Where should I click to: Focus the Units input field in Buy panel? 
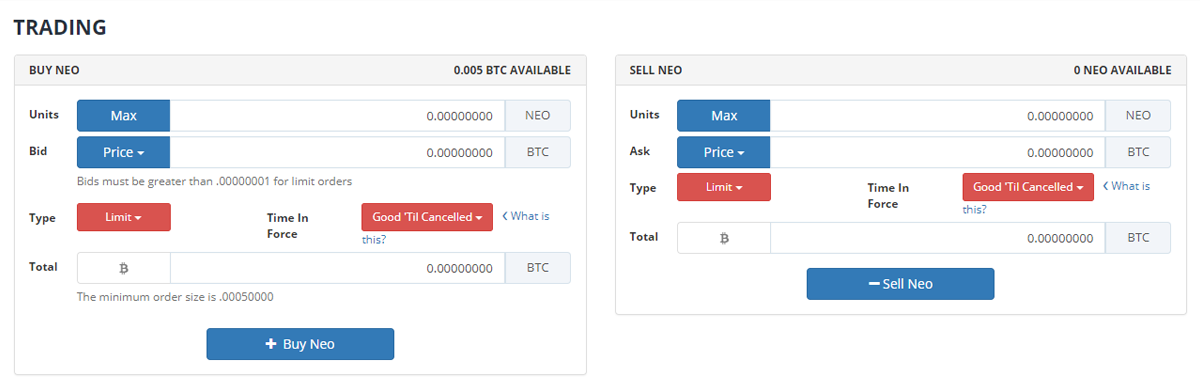pos(337,116)
